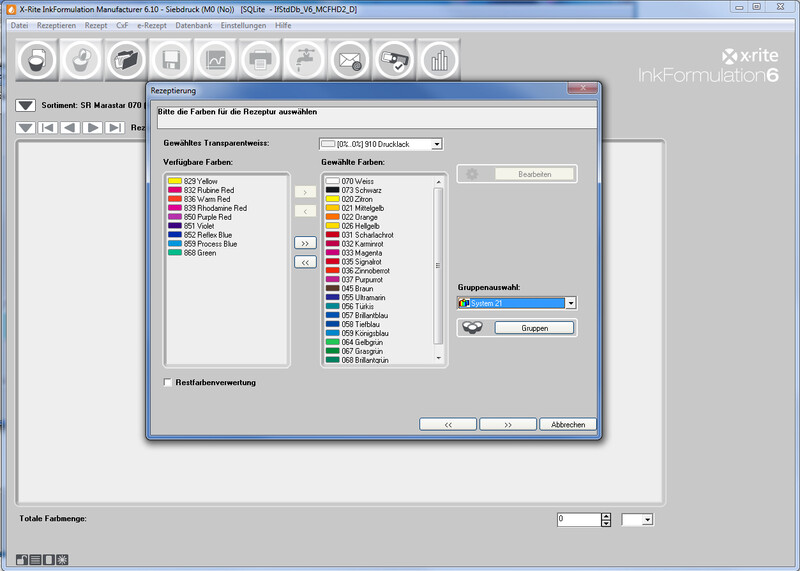Click the printer toolbar icon
Image resolution: width=800 pixels, height=571 pixels.
pyautogui.click(x=261, y=60)
